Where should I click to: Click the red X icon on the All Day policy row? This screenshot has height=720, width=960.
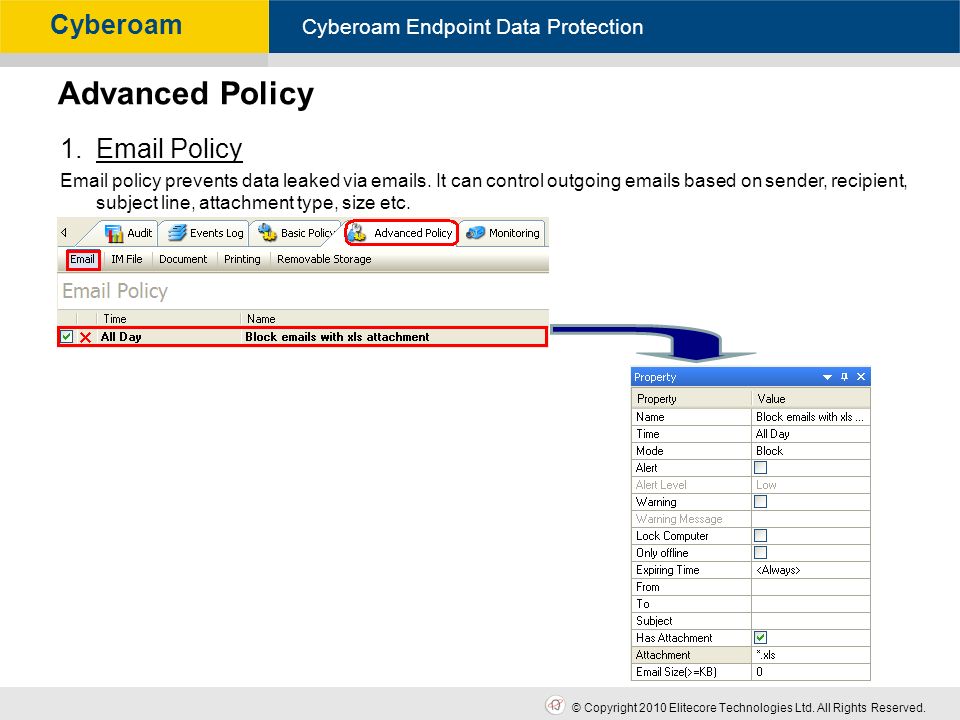coord(86,337)
